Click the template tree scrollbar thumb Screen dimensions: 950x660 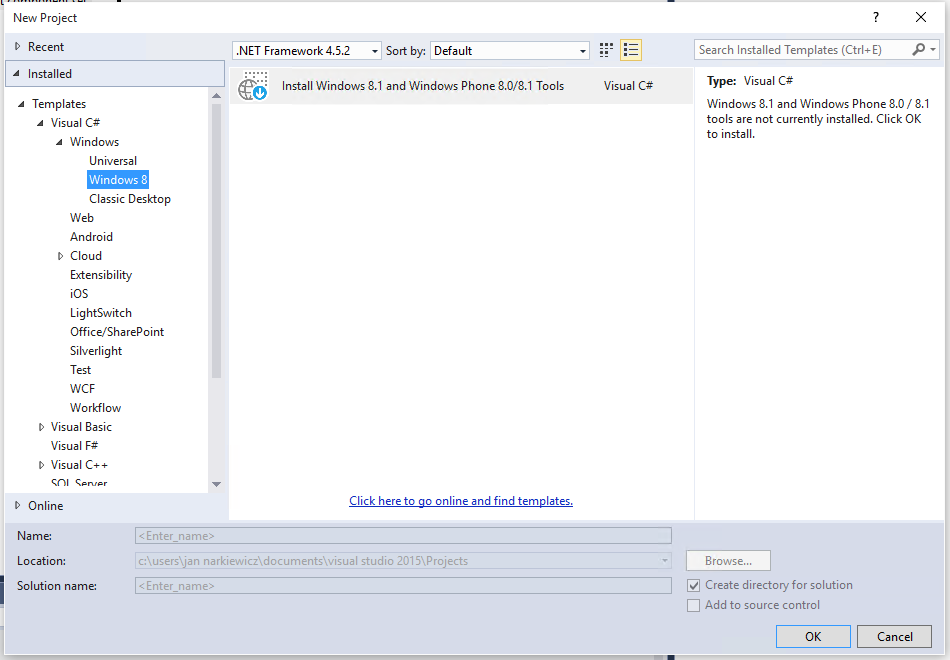(216, 241)
